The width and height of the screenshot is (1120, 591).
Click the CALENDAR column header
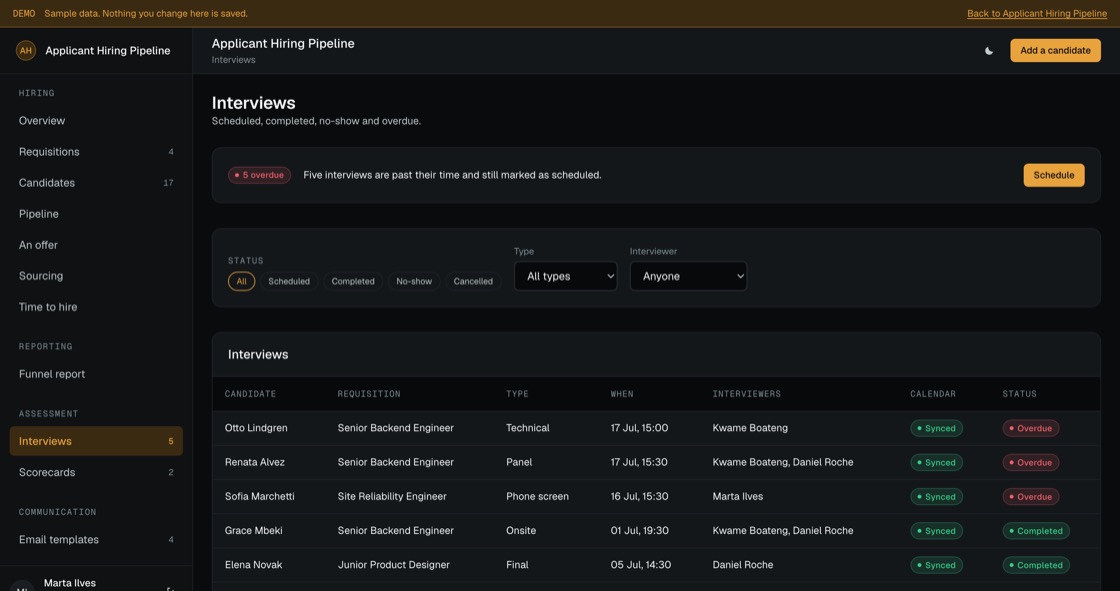coord(933,394)
